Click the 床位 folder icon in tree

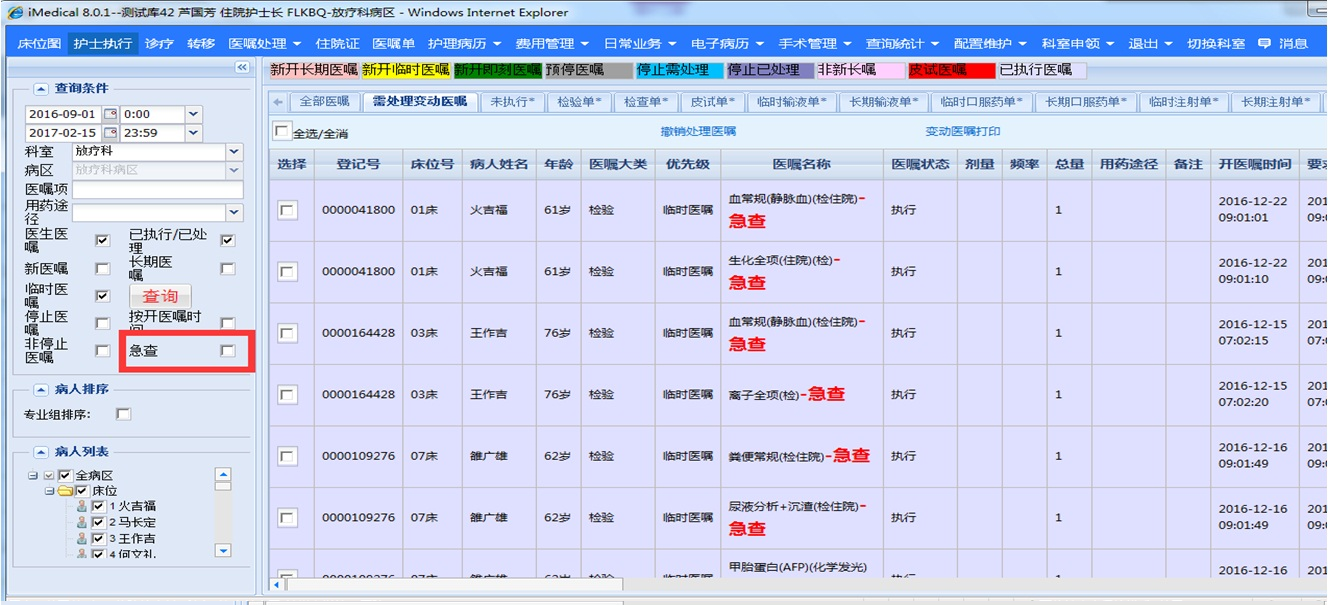pos(66,491)
